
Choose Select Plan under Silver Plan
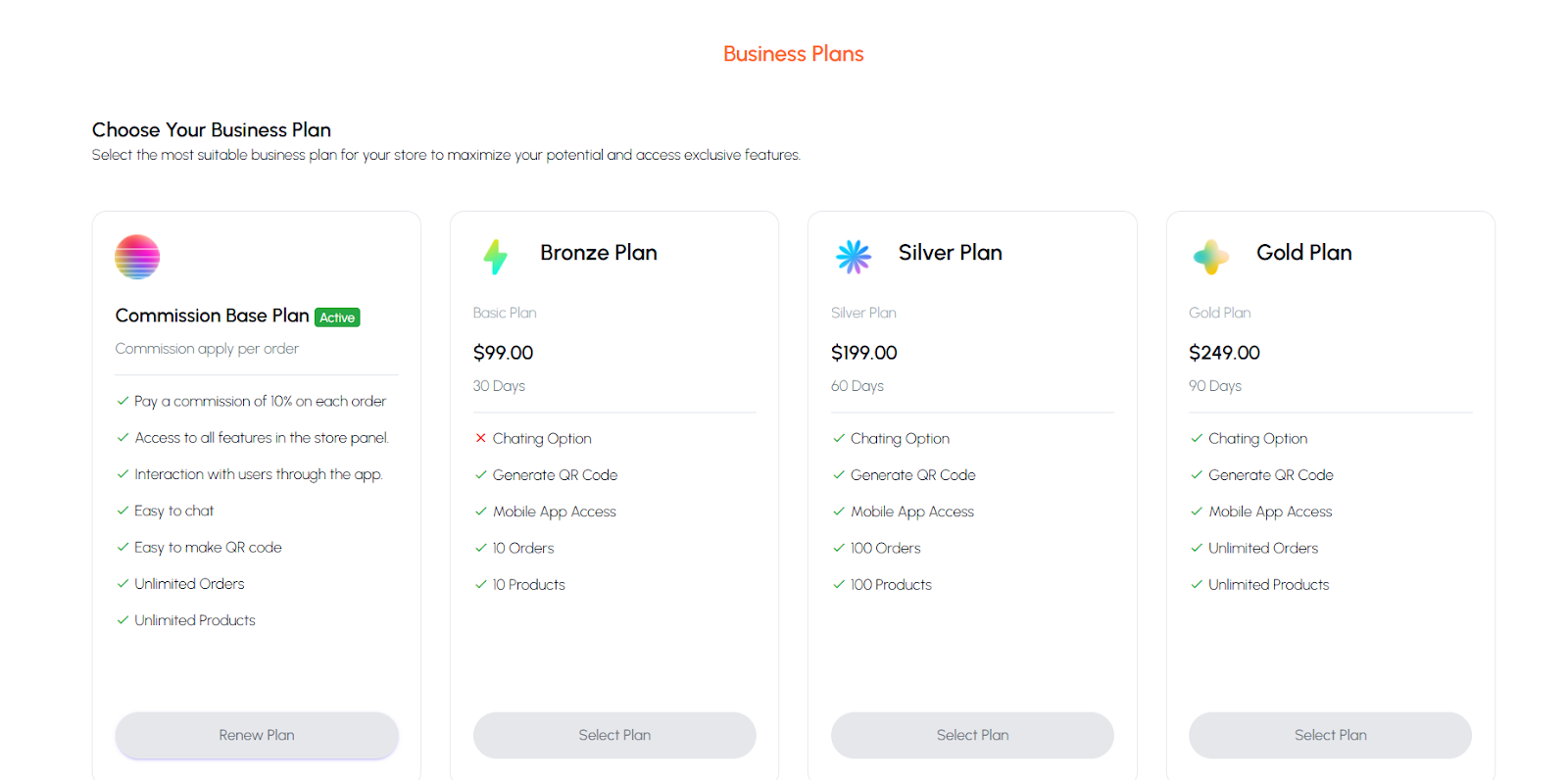[x=972, y=735]
